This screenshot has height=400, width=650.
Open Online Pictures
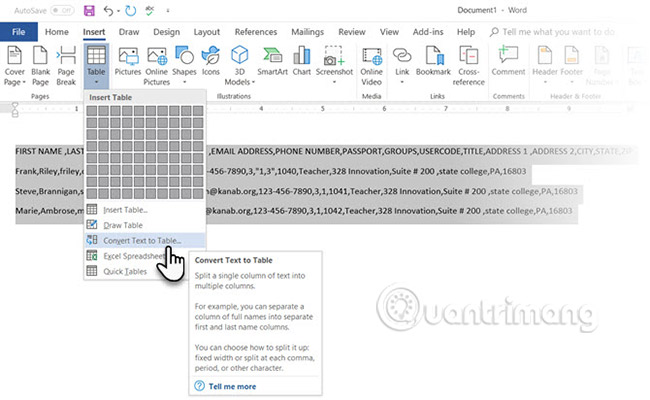[157, 65]
